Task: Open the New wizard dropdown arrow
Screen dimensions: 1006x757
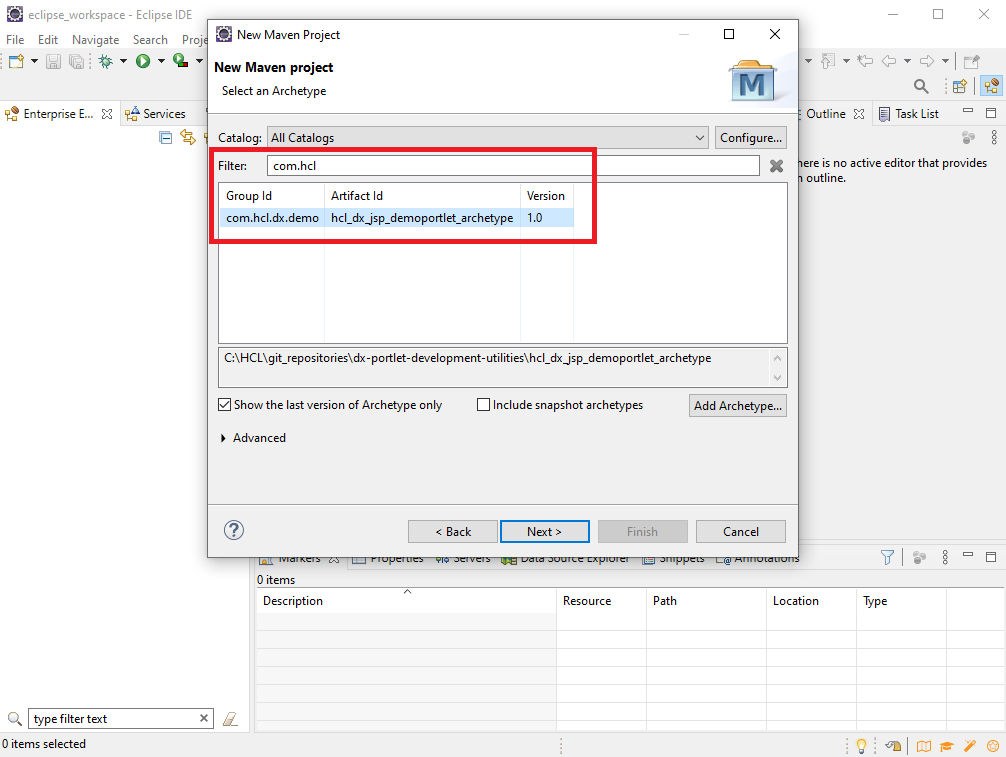Action: pos(34,62)
